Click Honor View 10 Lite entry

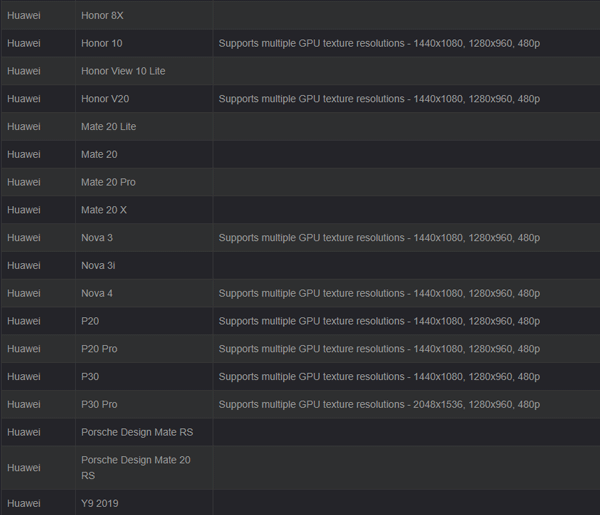point(122,71)
